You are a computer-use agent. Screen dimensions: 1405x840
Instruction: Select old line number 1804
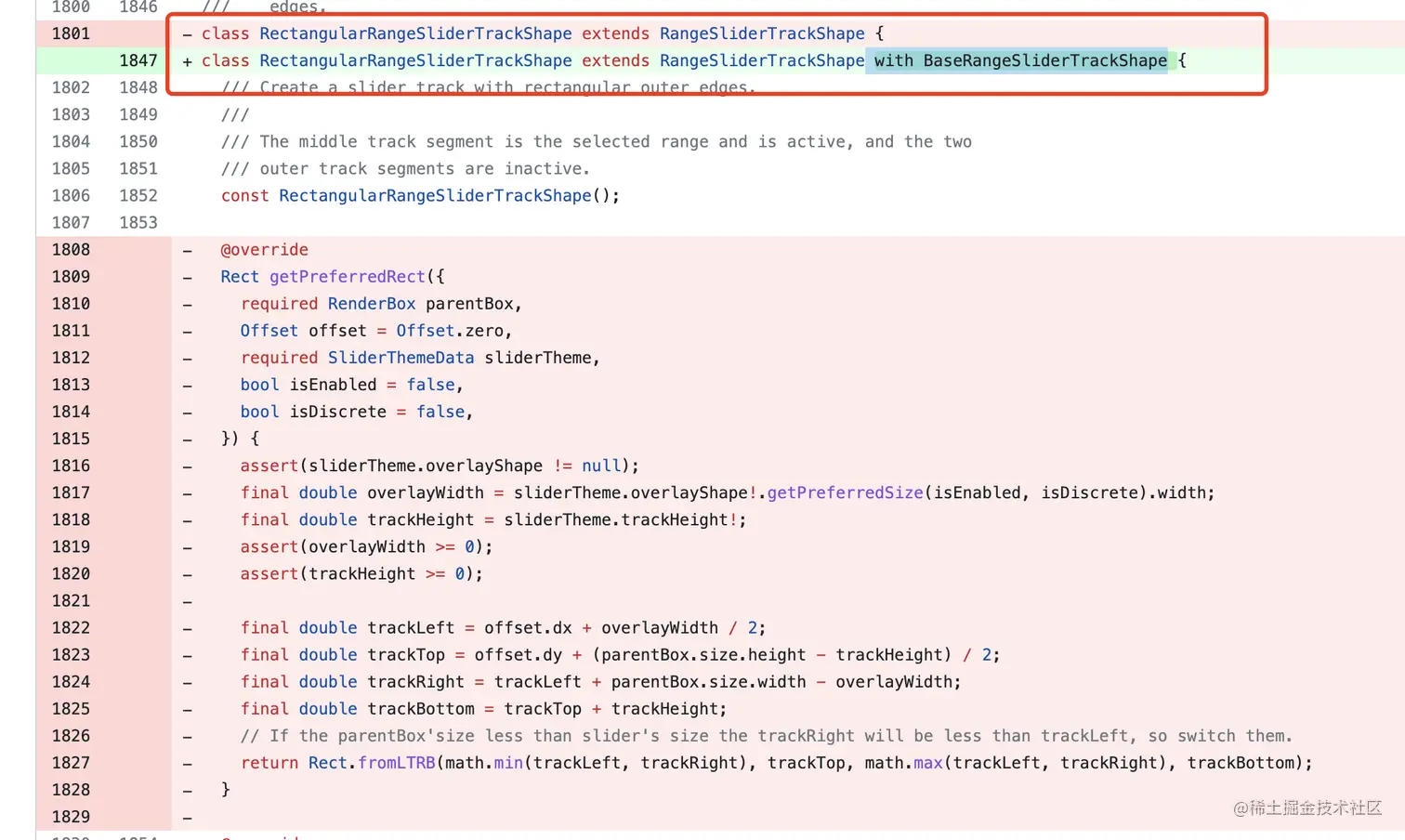[71, 141]
